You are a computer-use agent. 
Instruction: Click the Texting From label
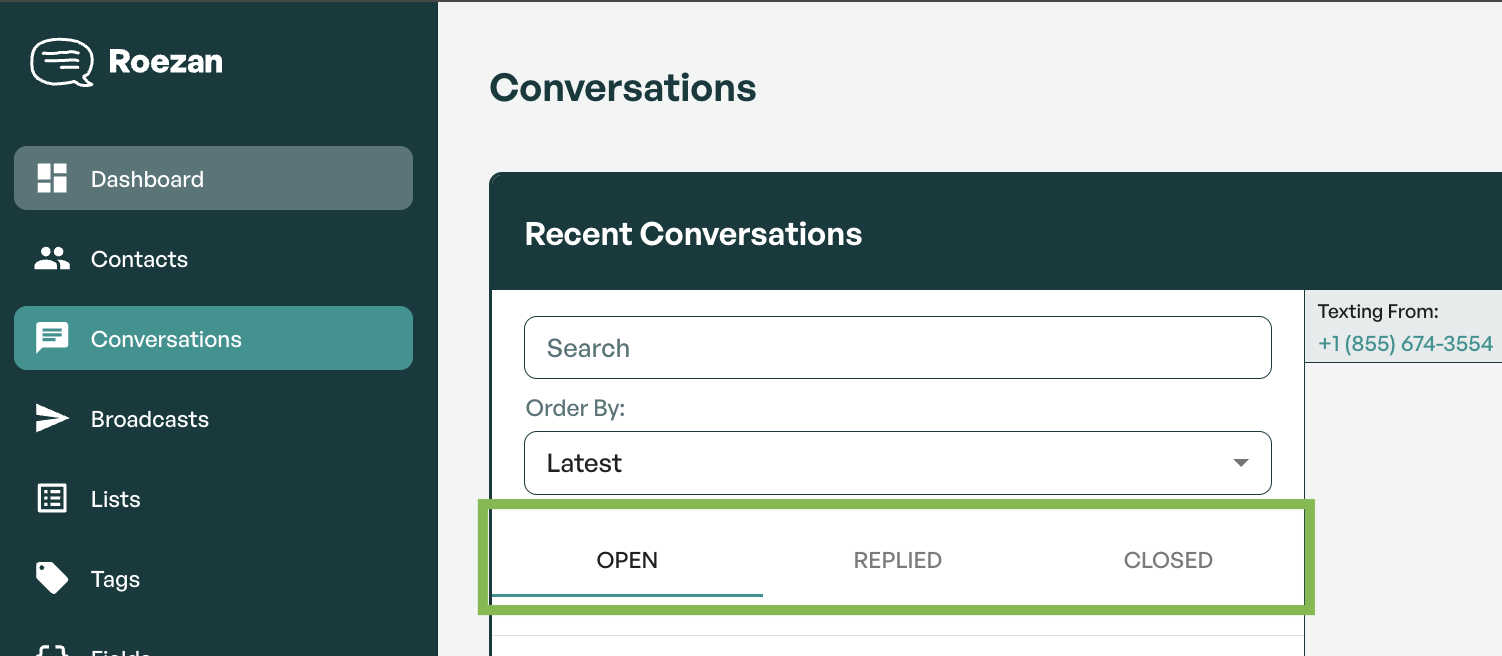pos(1377,312)
